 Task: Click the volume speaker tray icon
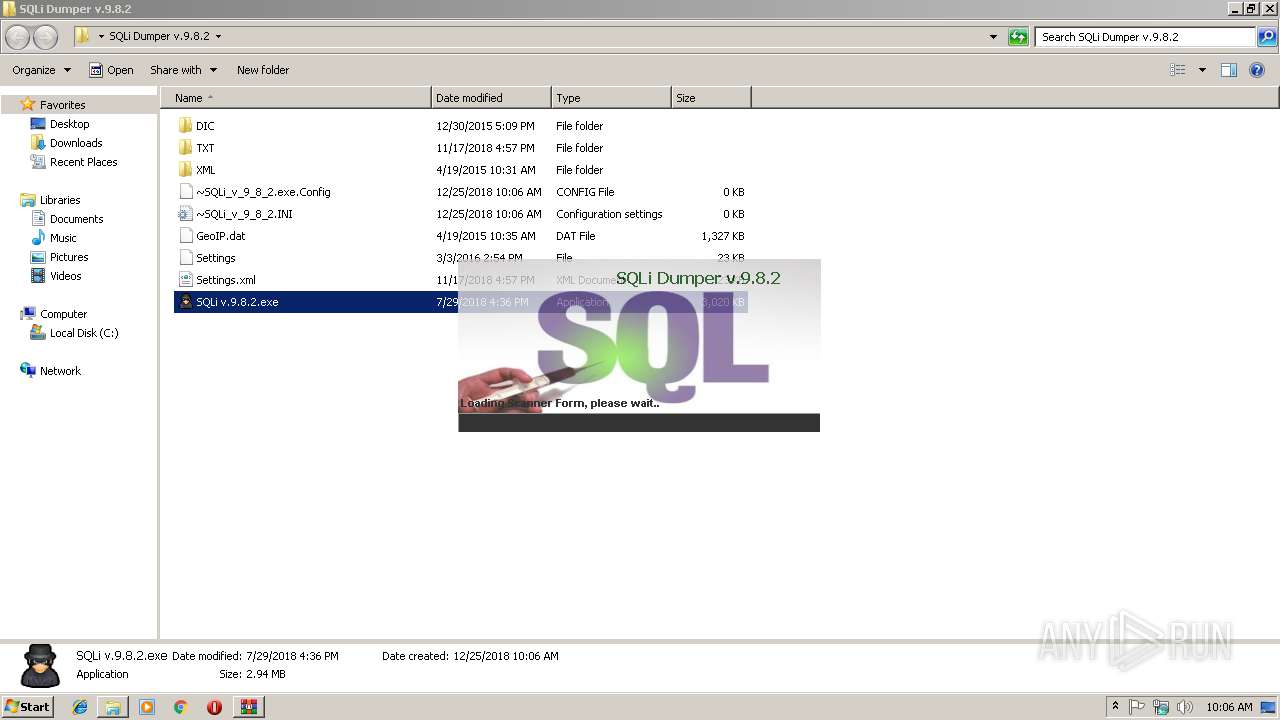1185,707
